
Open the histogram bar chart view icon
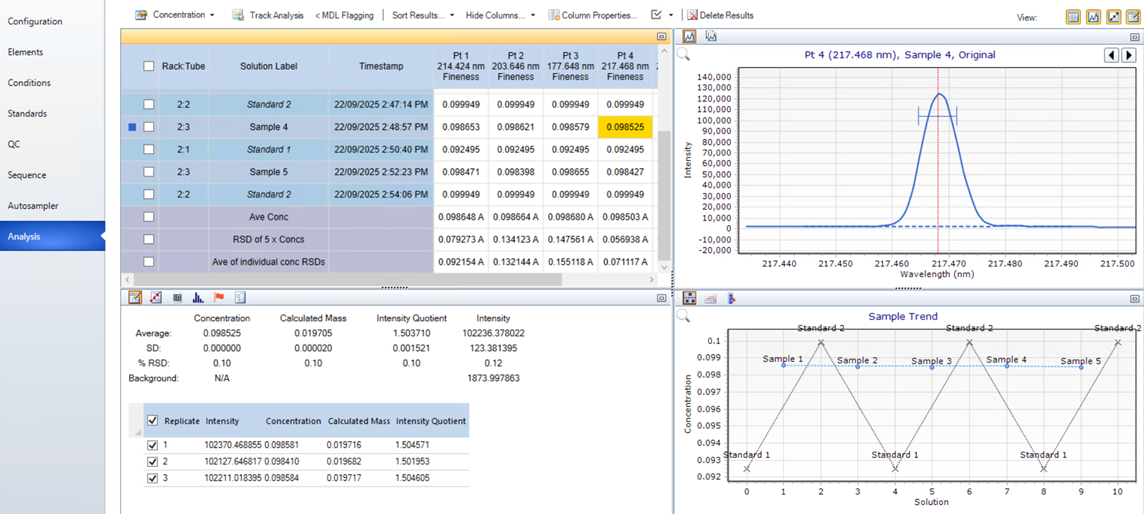click(x=198, y=298)
